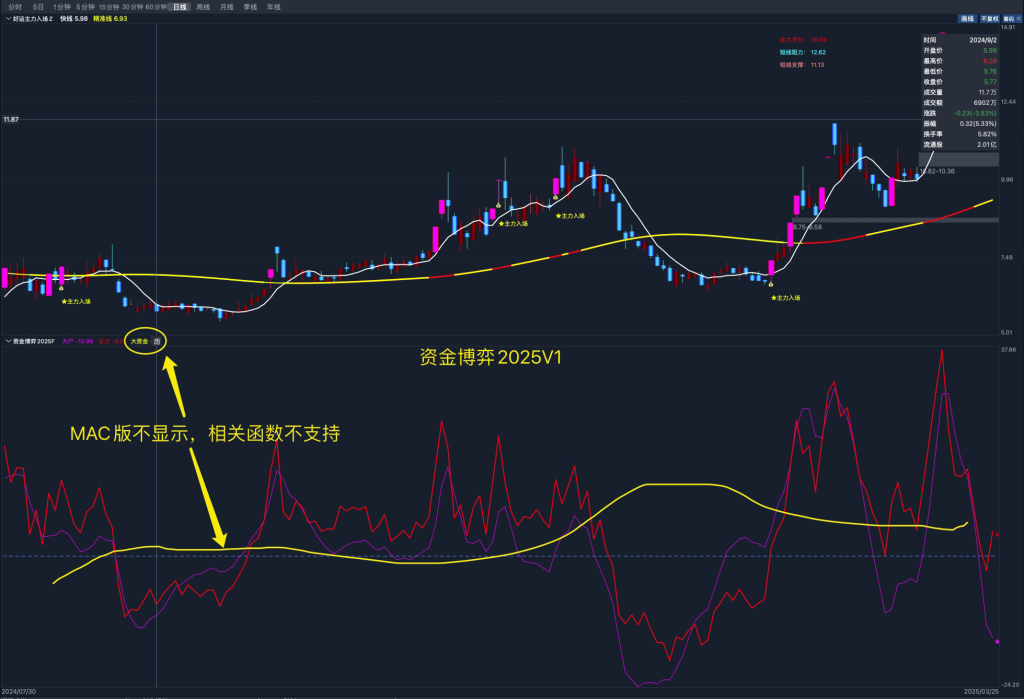Viewport: 1024px width, 699px height.
Task: Switch to the 分时 timeframe tab
Action: tap(15, 7)
